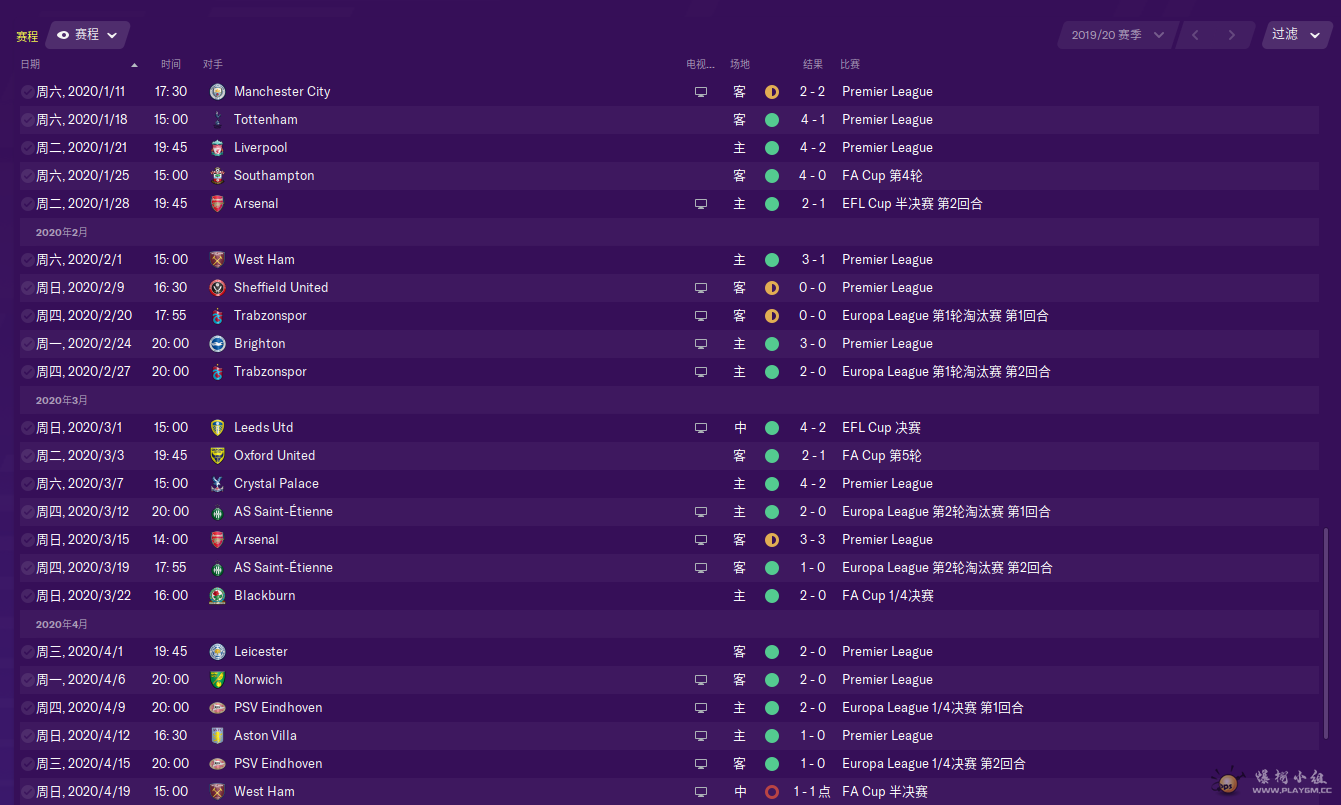Click the Aston Villa club badge
Viewport: 1341px width, 805px height.
tap(218, 735)
